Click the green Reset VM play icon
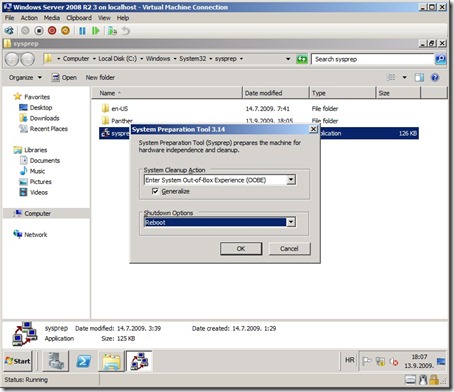 pos(96,31)
